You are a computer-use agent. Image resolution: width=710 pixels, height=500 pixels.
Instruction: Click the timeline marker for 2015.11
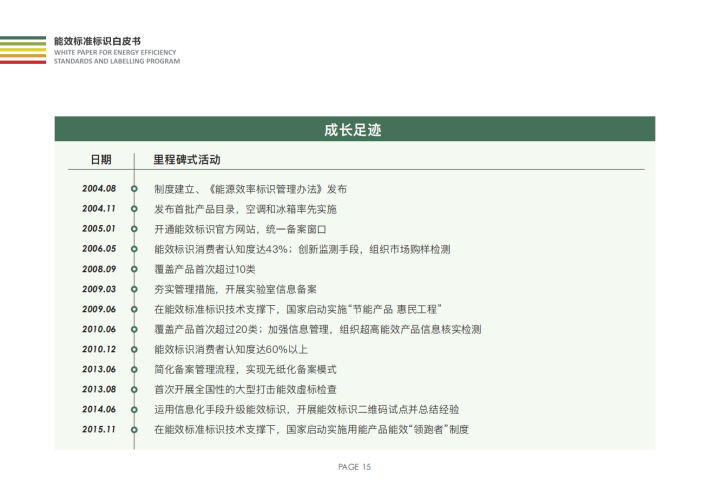point(134,429)
